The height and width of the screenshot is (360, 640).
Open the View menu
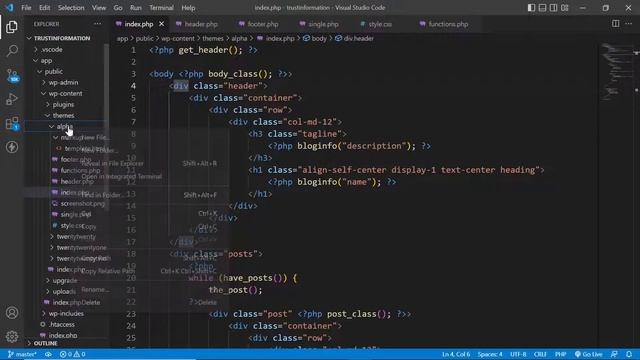(x=99, y=8)
